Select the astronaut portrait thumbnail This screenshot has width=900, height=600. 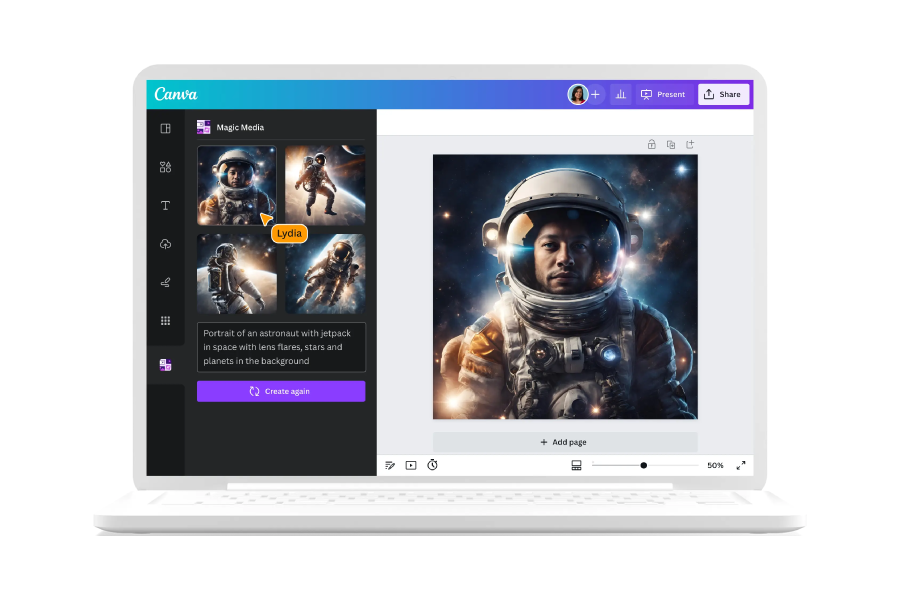pos(236,185)
